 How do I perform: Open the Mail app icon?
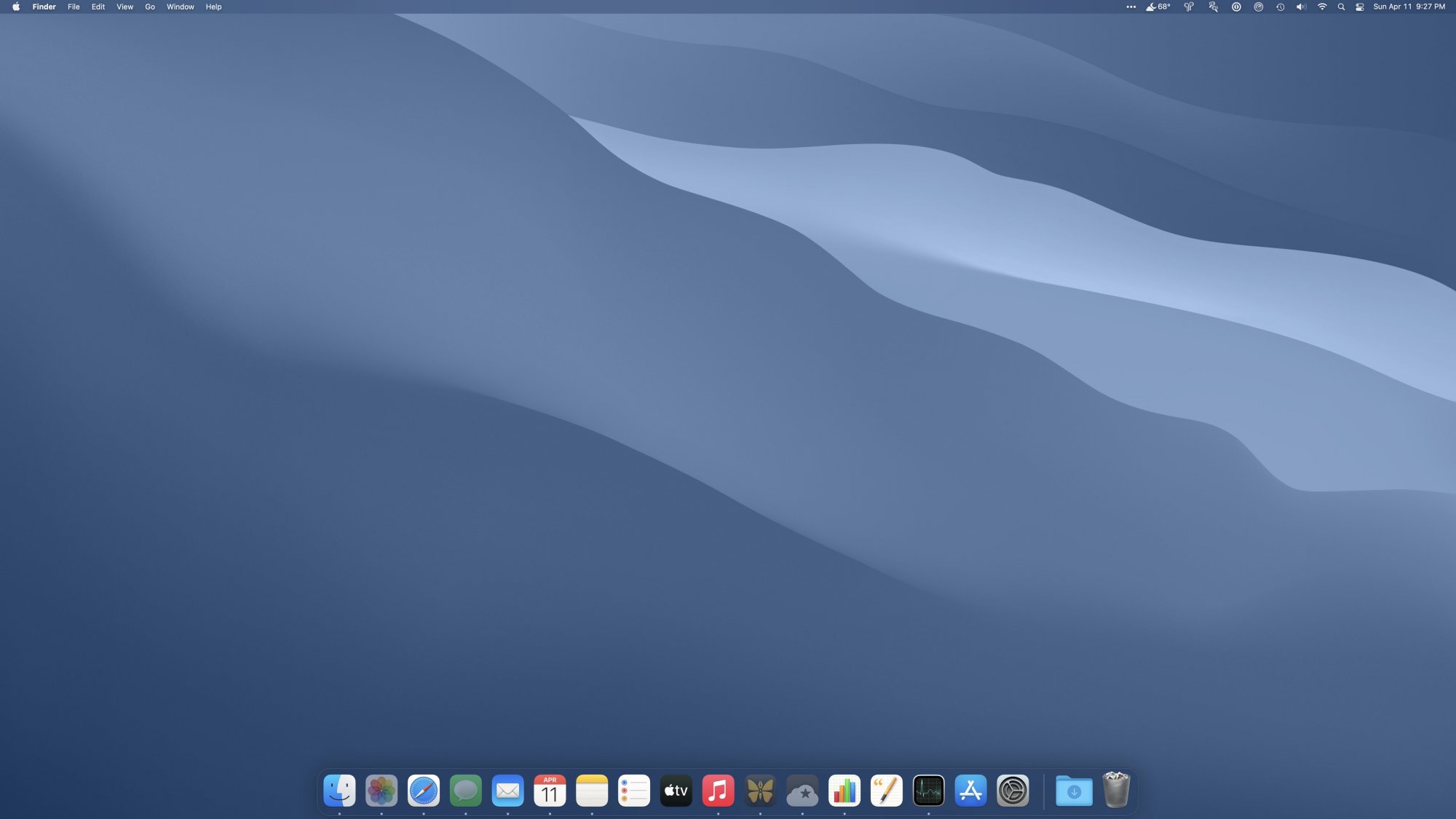pos(507,791)
